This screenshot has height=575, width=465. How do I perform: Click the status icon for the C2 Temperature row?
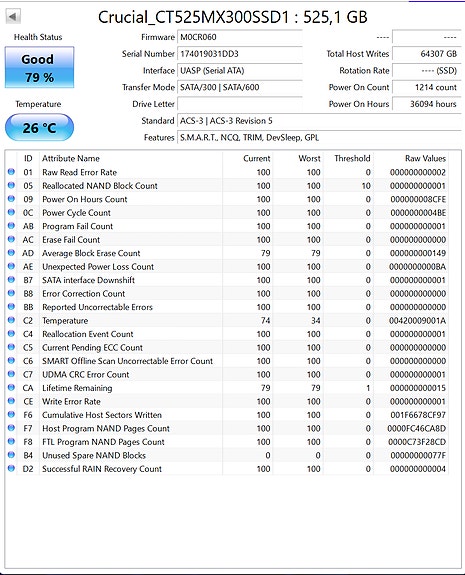click(11, 320)
